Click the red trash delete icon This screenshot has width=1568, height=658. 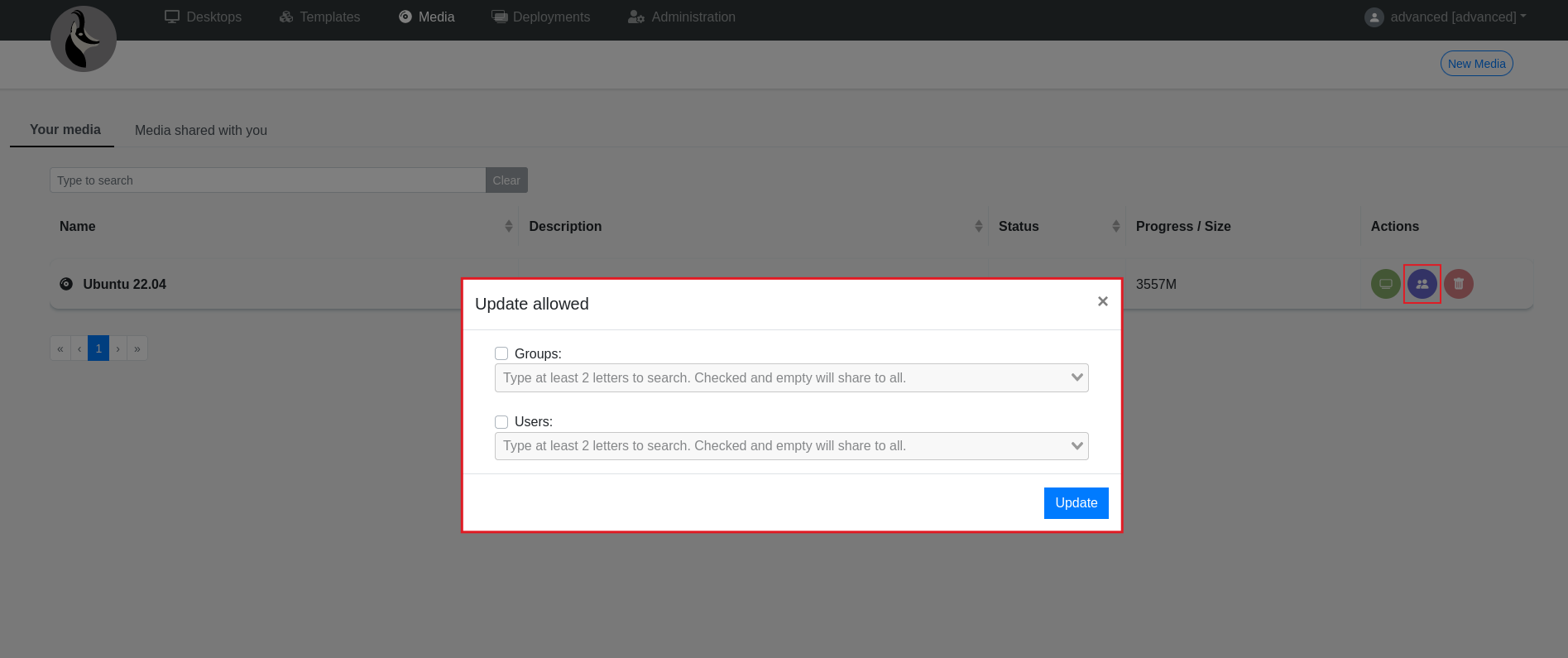(1458, 284)
